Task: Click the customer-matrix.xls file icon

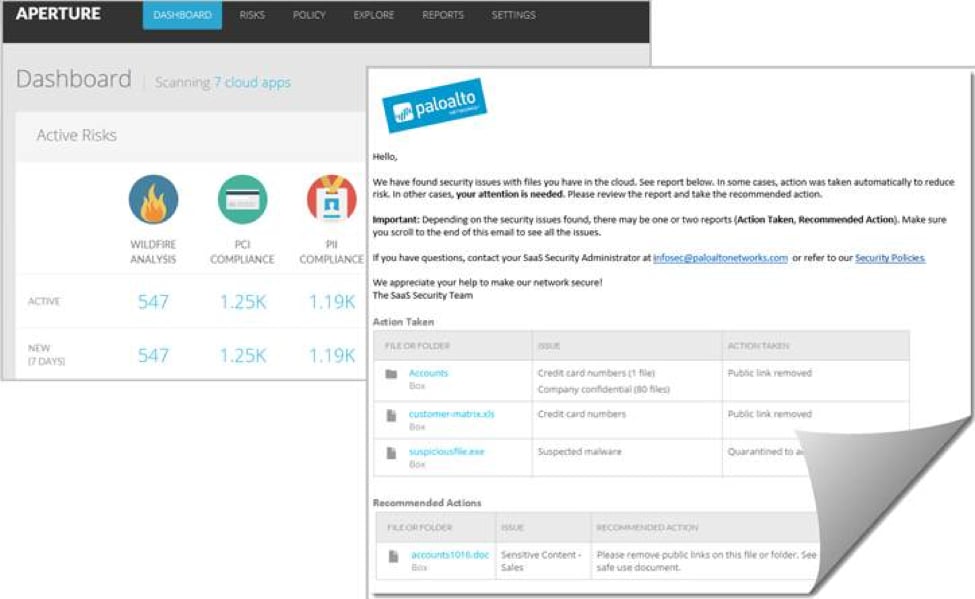Action: (x=391, y=414)
